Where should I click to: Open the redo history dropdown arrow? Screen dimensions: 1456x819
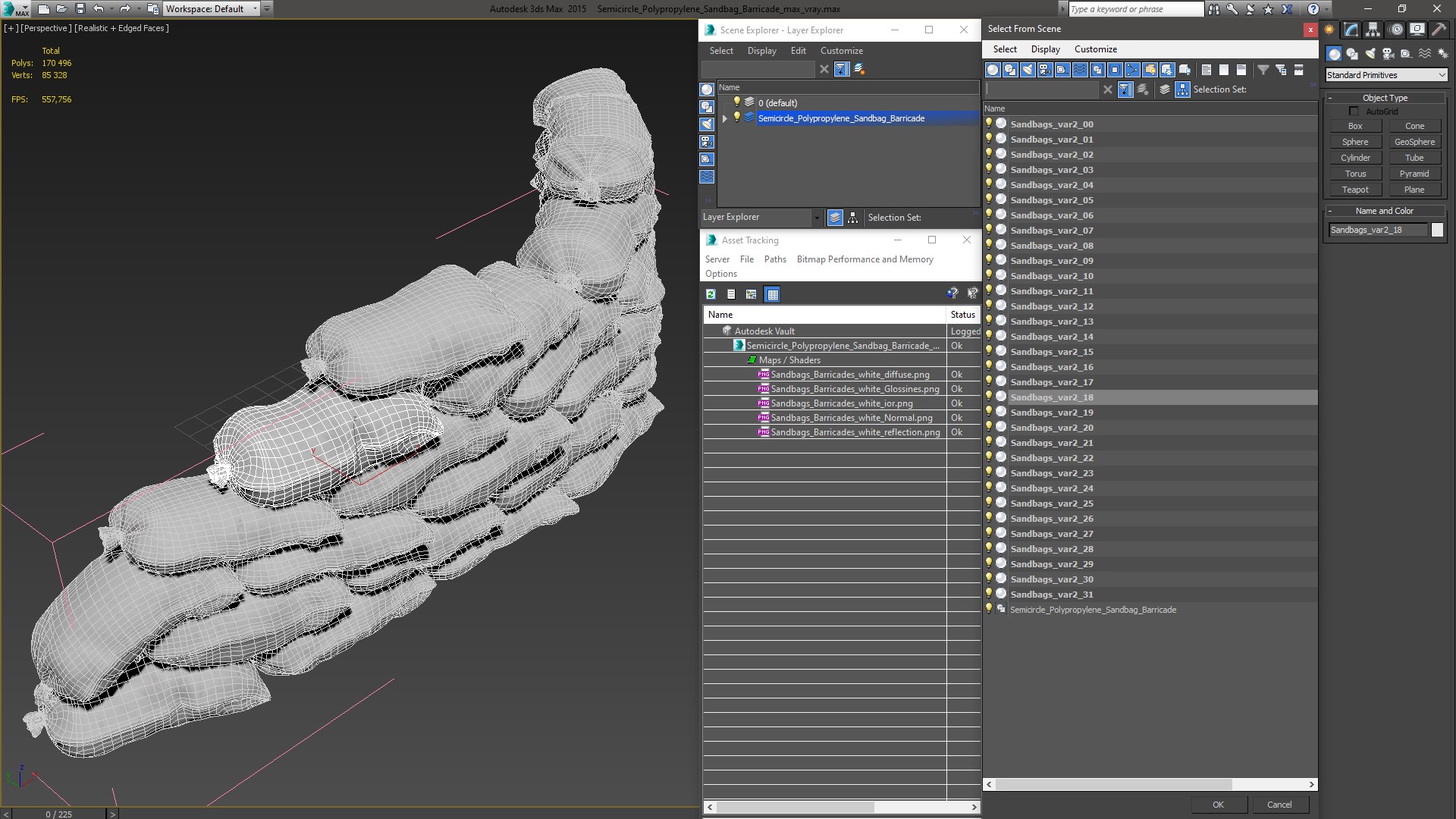click(138, 9)
